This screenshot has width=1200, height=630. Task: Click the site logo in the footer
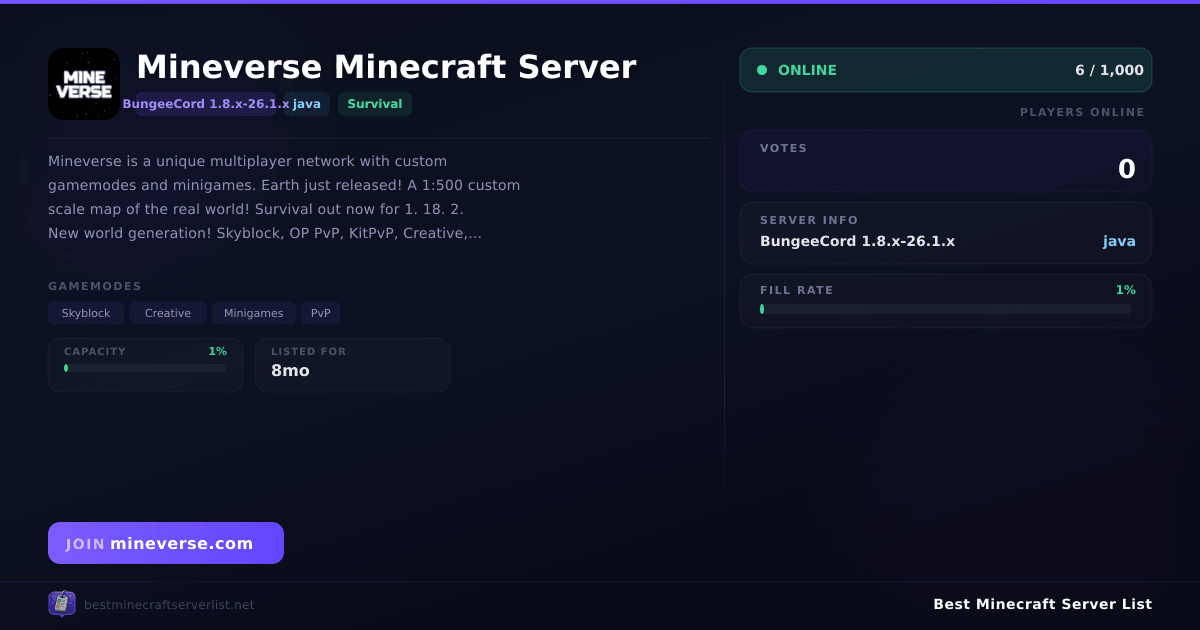62,604
